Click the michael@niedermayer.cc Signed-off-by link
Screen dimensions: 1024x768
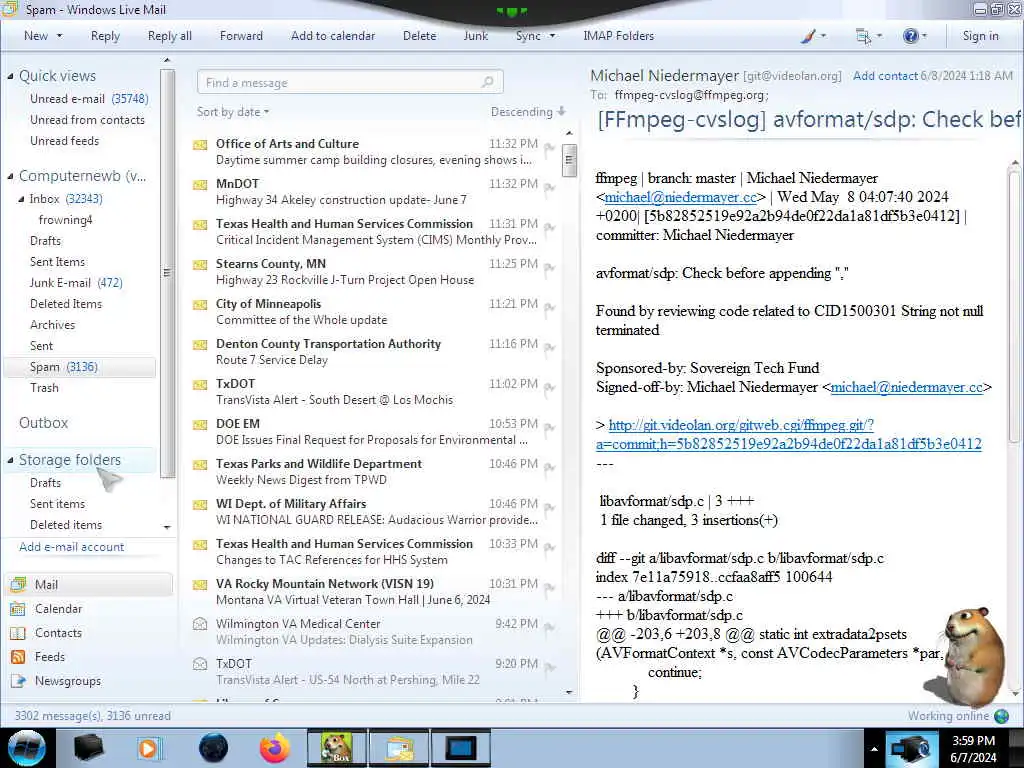(x=906, y=387)
